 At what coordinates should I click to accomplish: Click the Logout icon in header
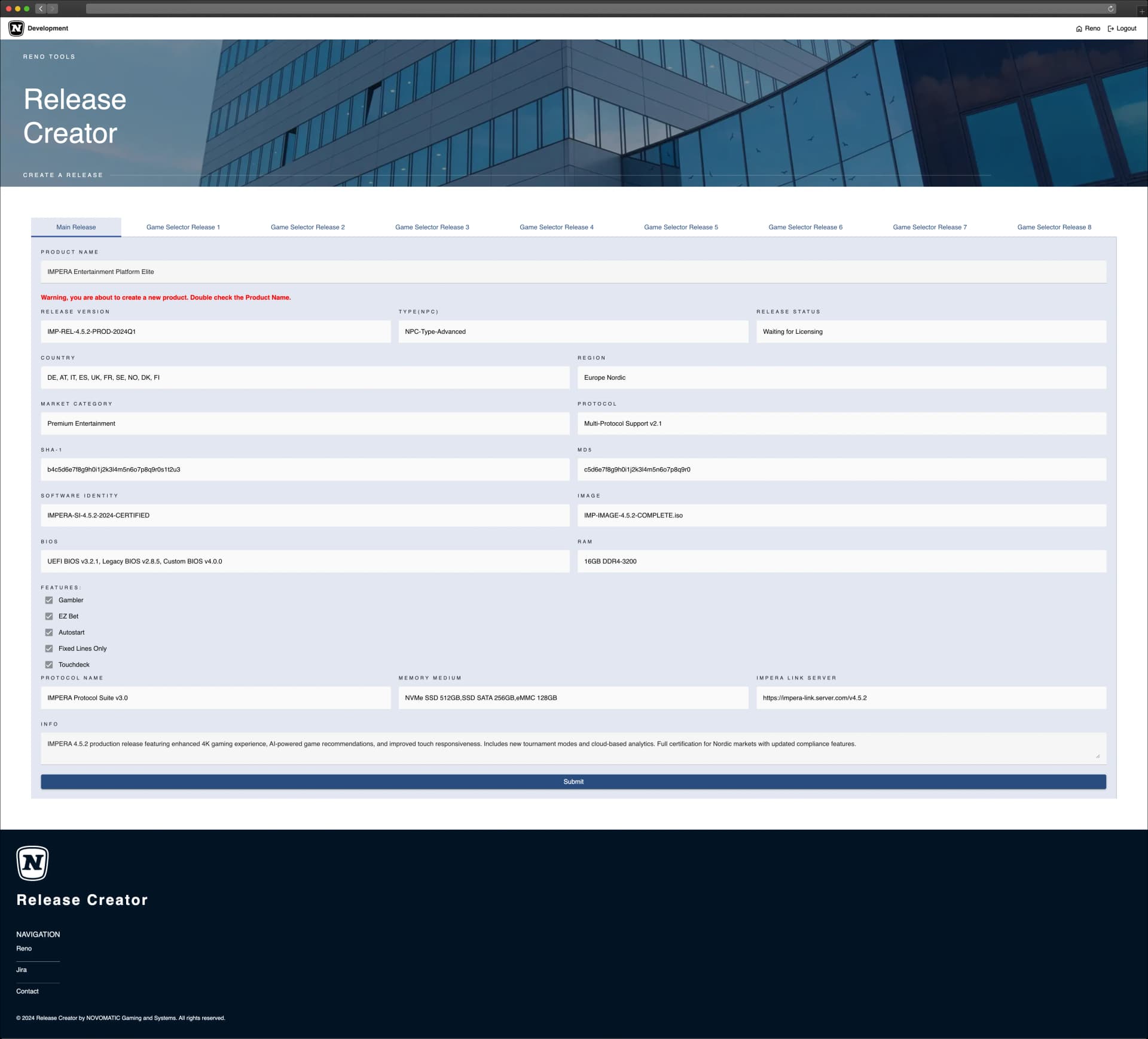1111,29
